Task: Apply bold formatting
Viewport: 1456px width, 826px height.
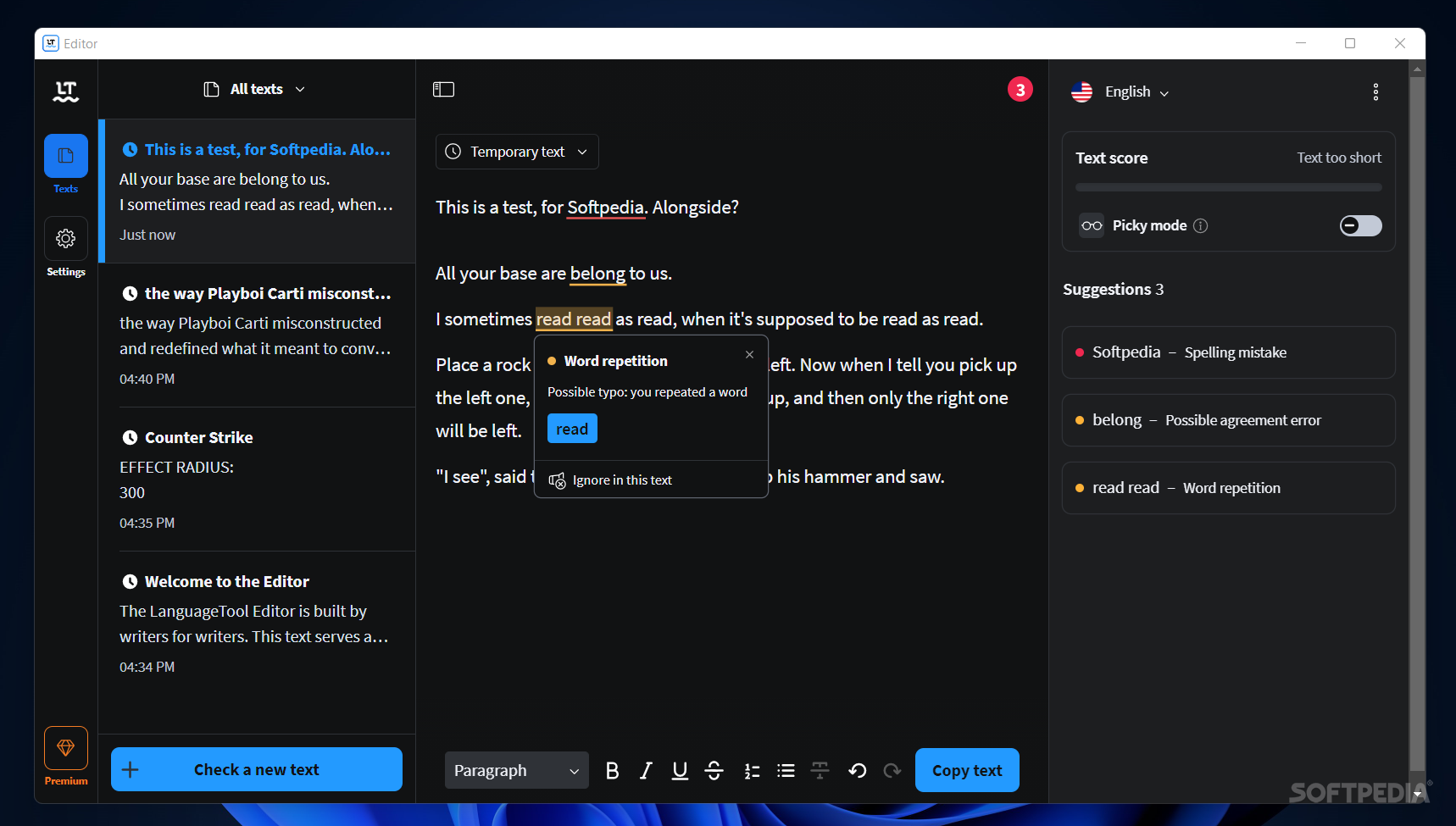Action: [x=612, y=770]
